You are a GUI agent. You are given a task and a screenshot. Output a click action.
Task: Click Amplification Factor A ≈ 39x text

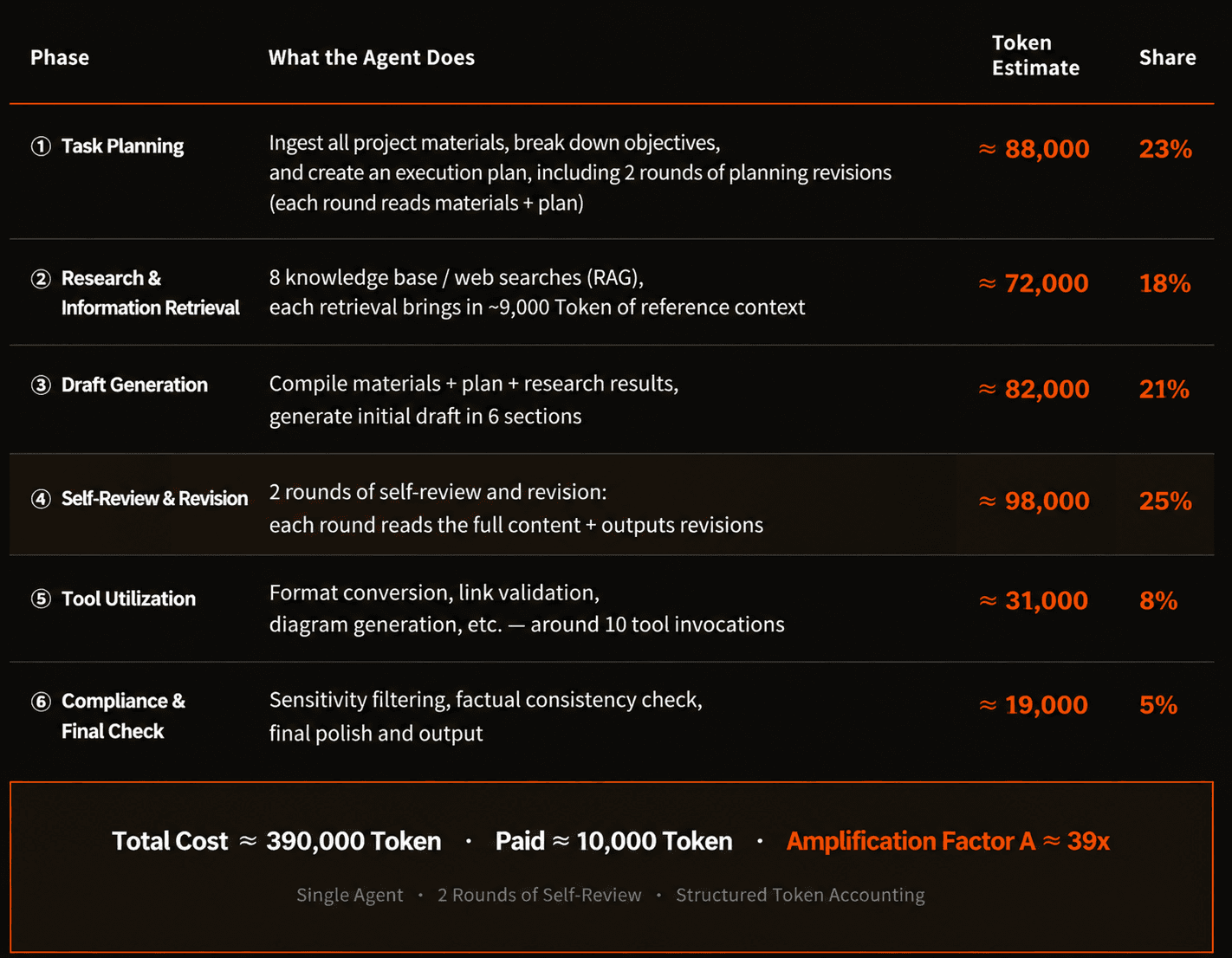[x=948, y=841]
